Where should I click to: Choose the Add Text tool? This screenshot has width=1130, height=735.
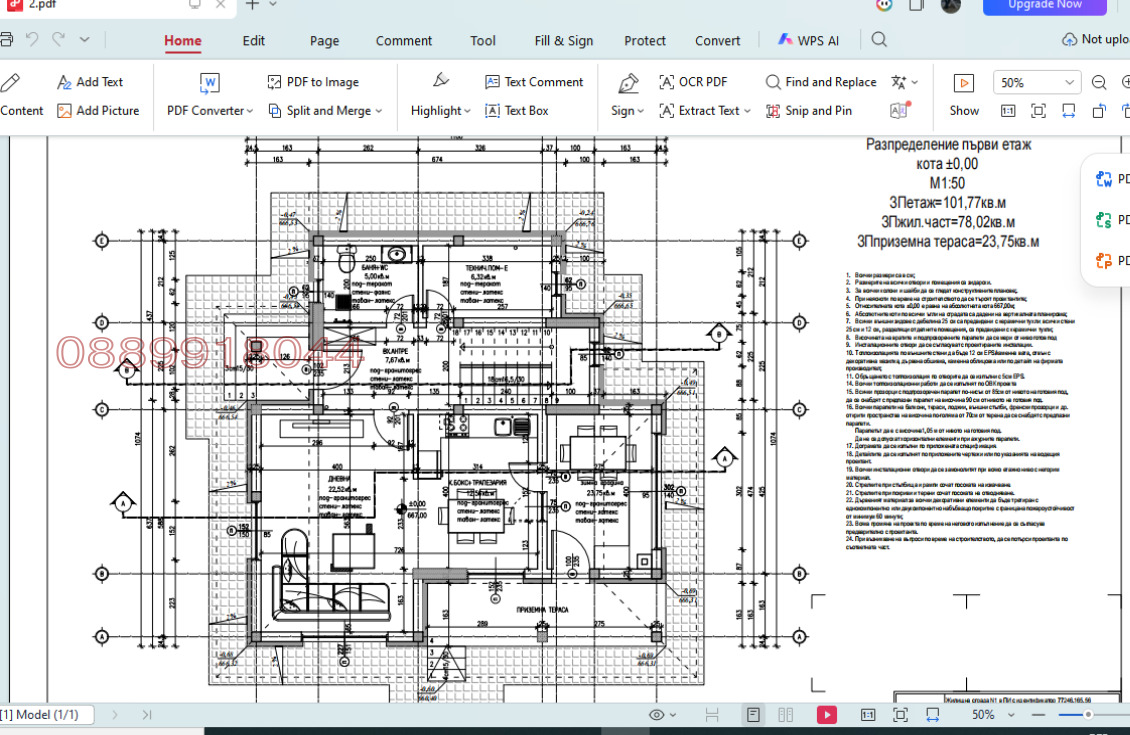90,82
